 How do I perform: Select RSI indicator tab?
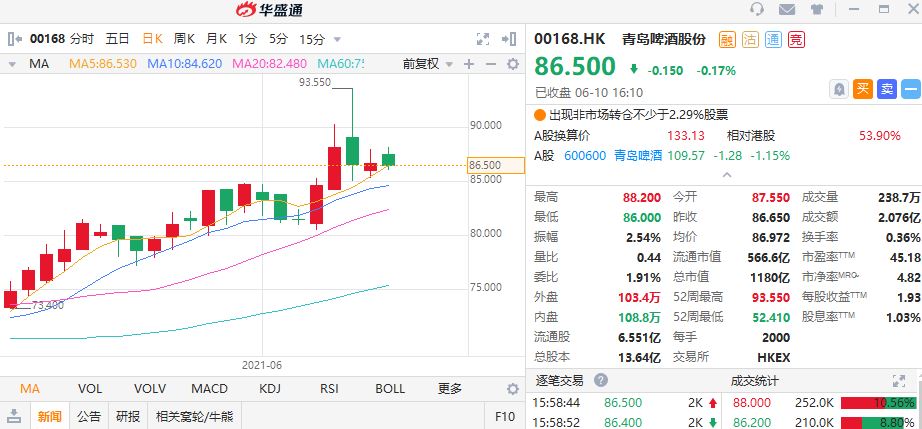329,388
